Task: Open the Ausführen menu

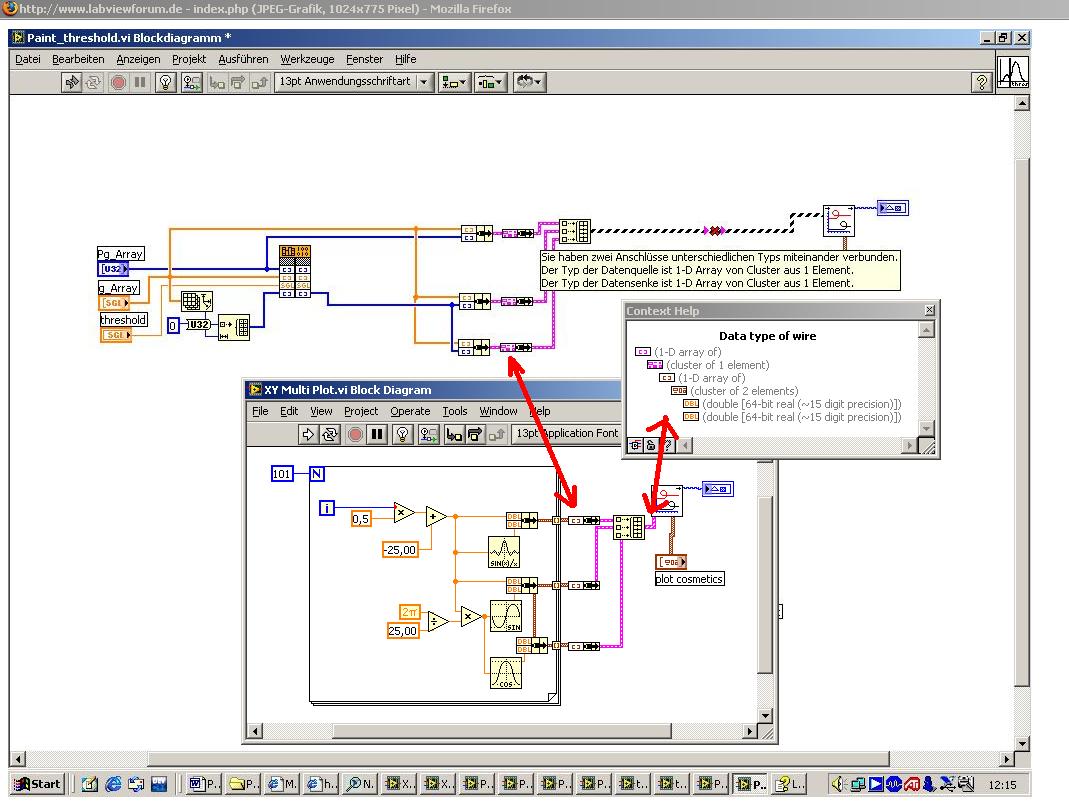Action: click(x=243, y=59)
